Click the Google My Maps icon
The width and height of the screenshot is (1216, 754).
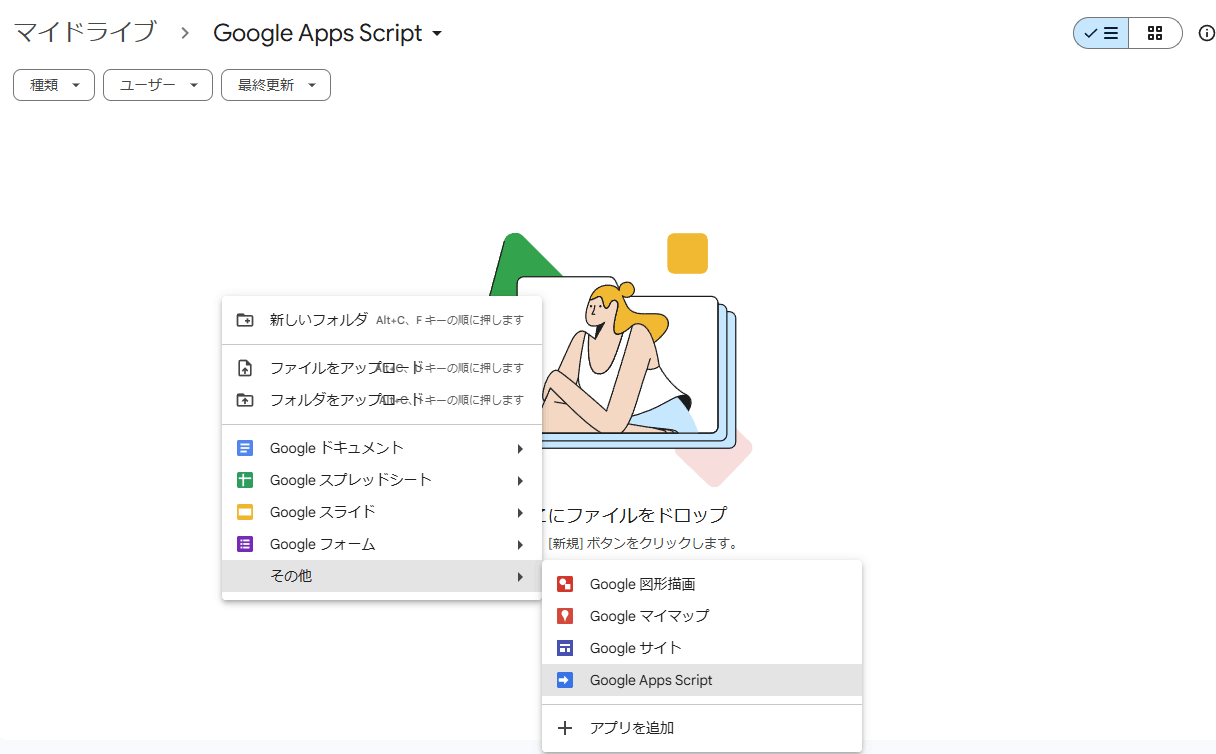pyautogui.click(x=565, y=616)
